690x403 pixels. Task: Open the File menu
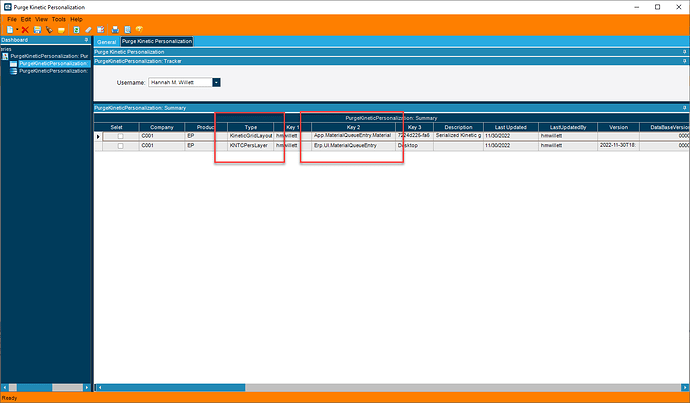click(12, 19)
